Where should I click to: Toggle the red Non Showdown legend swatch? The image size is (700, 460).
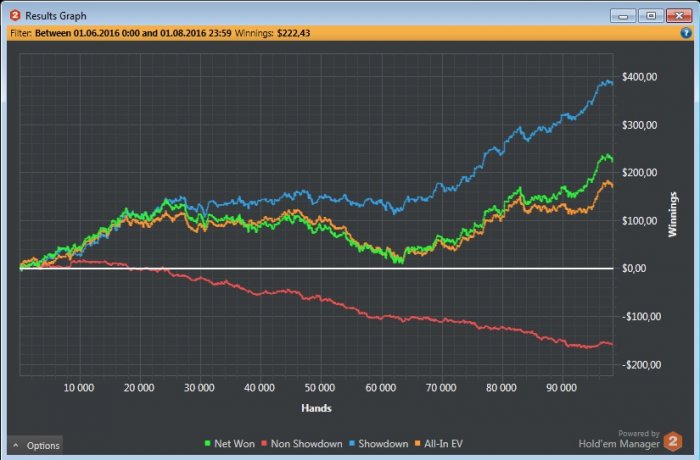click(264, 443)
